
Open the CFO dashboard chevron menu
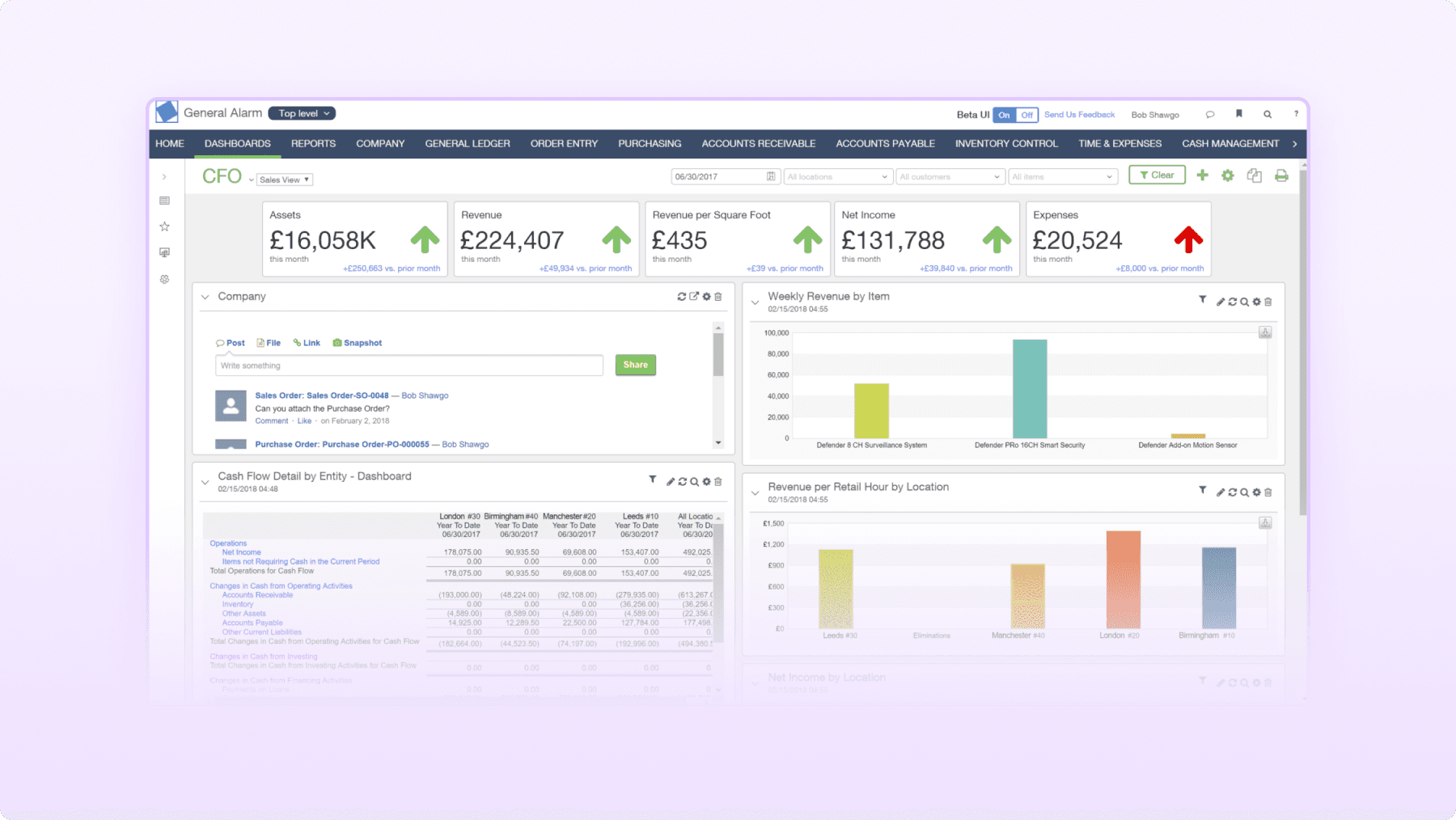tap(252, 180)
